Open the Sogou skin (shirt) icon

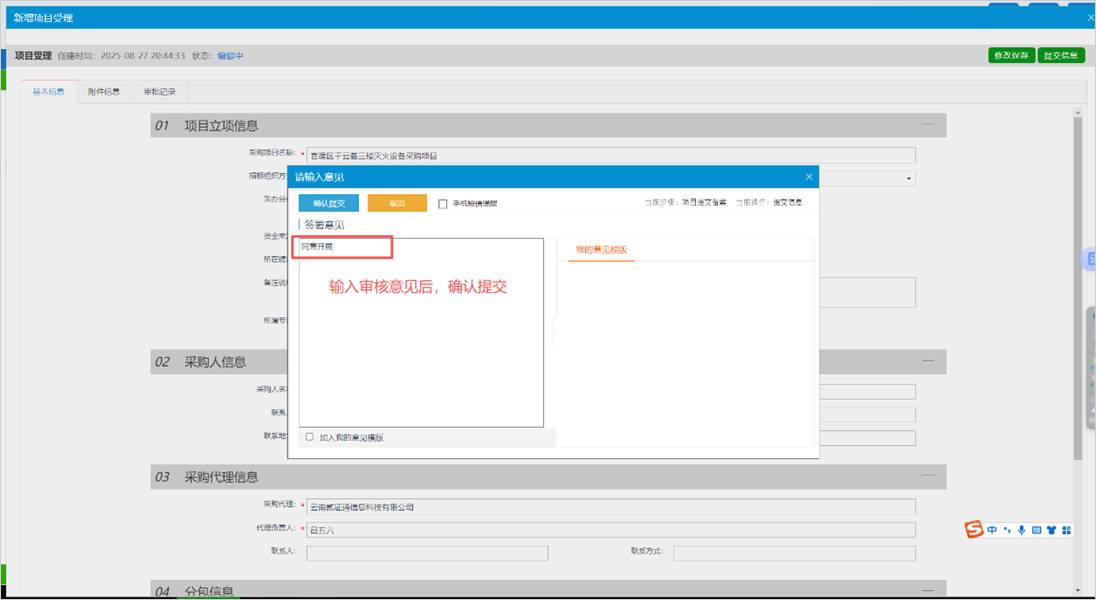tap(1051, 530)
